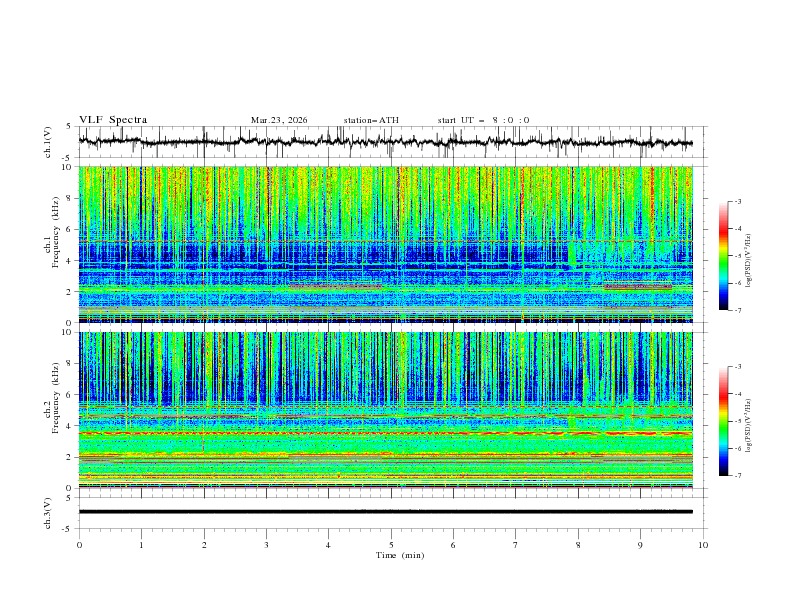Click the "10" kHz tick of ch.1 spectrogram

(x=69, y=167)
